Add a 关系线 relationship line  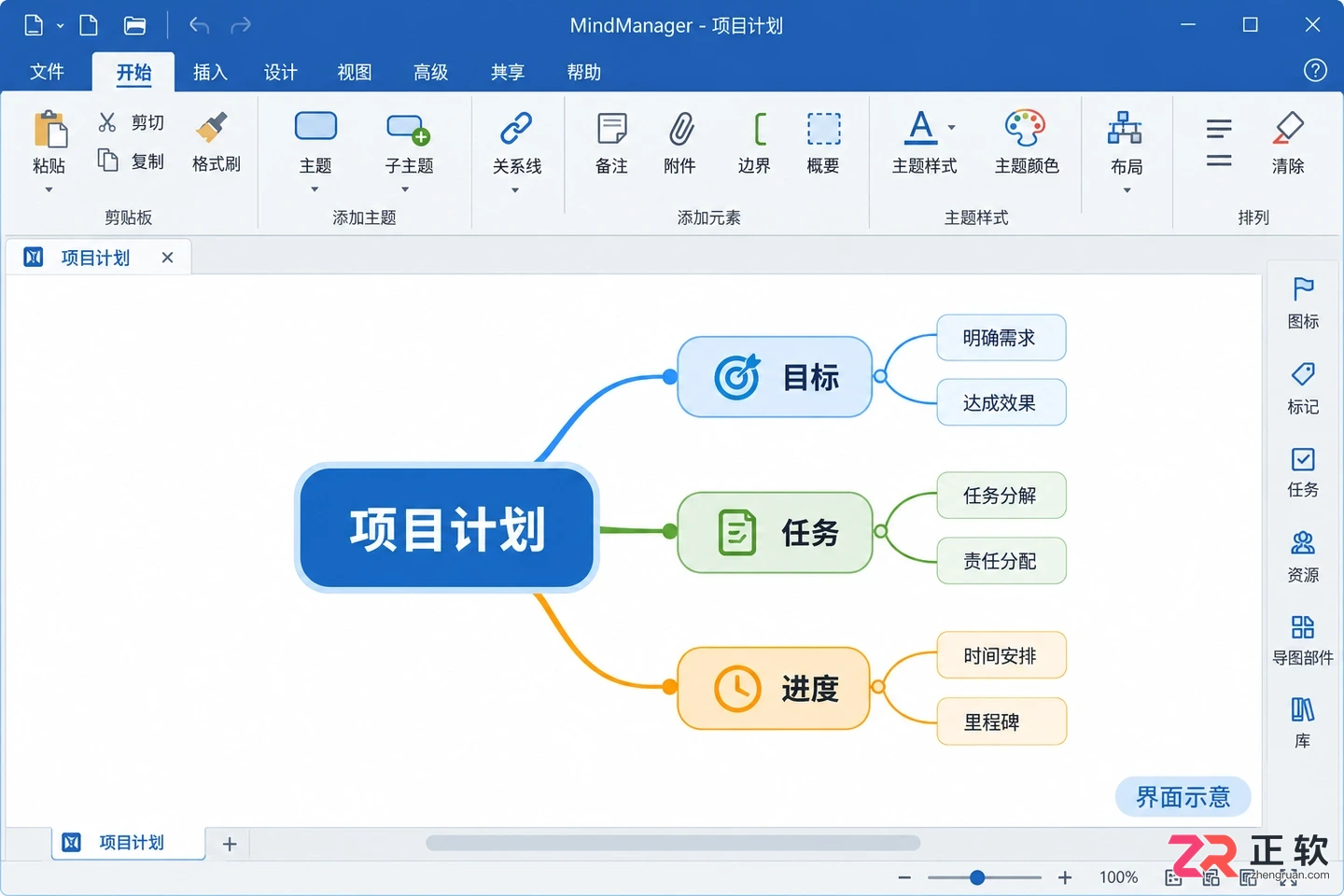[516, 128]
